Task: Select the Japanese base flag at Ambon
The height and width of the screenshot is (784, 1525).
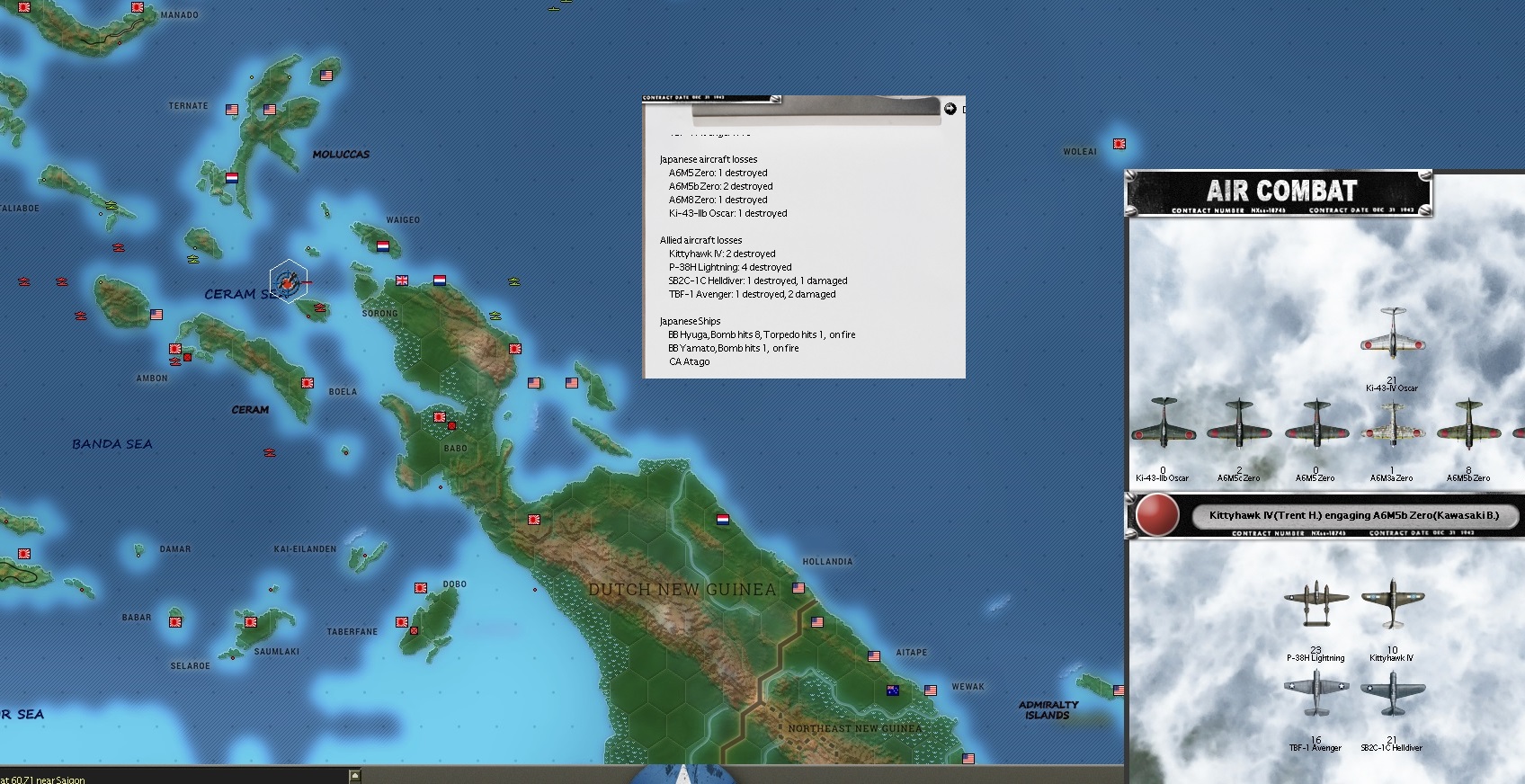Action: click(x=175, y=349)
